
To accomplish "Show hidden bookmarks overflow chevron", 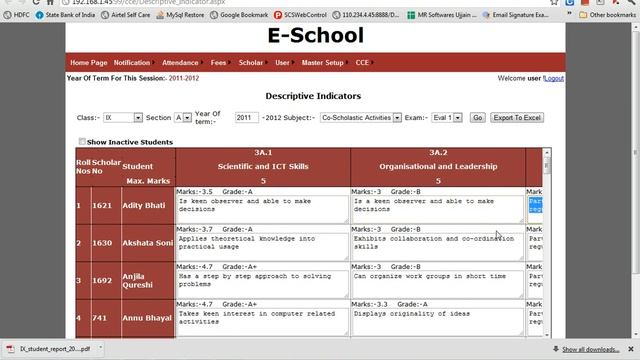I will pyautogui.click(x=569, y=14).
